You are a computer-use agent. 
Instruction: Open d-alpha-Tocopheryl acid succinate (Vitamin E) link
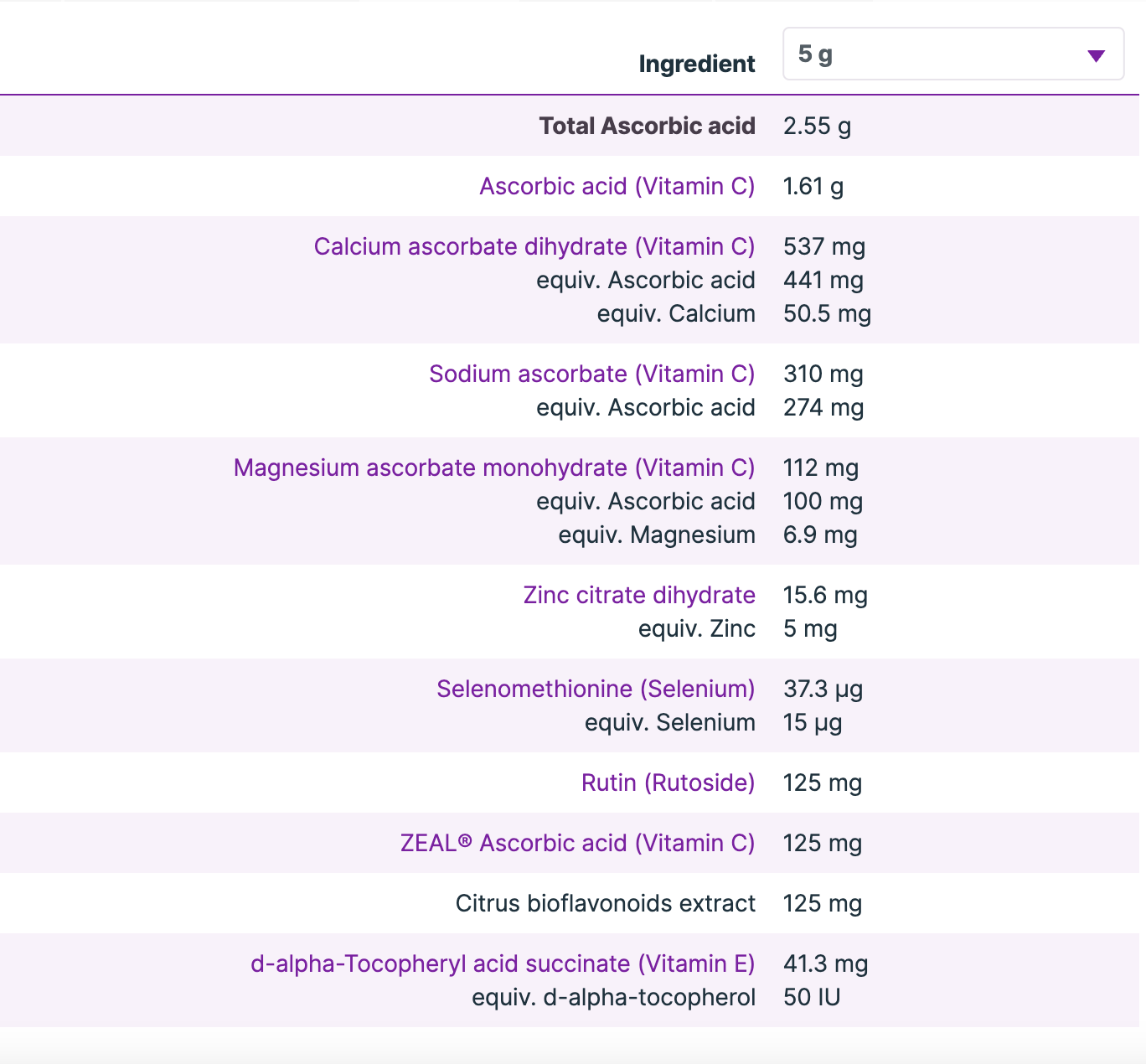pyautogui.click(x=503, y=963)
